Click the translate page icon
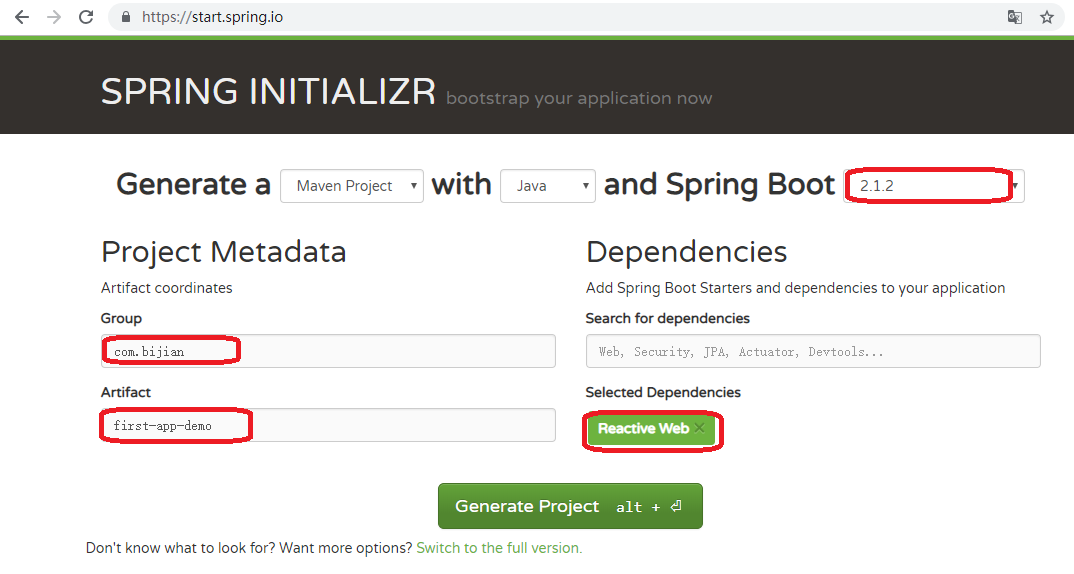Viewport: 1074px width, 574px height. click(x=1014, y=17)
